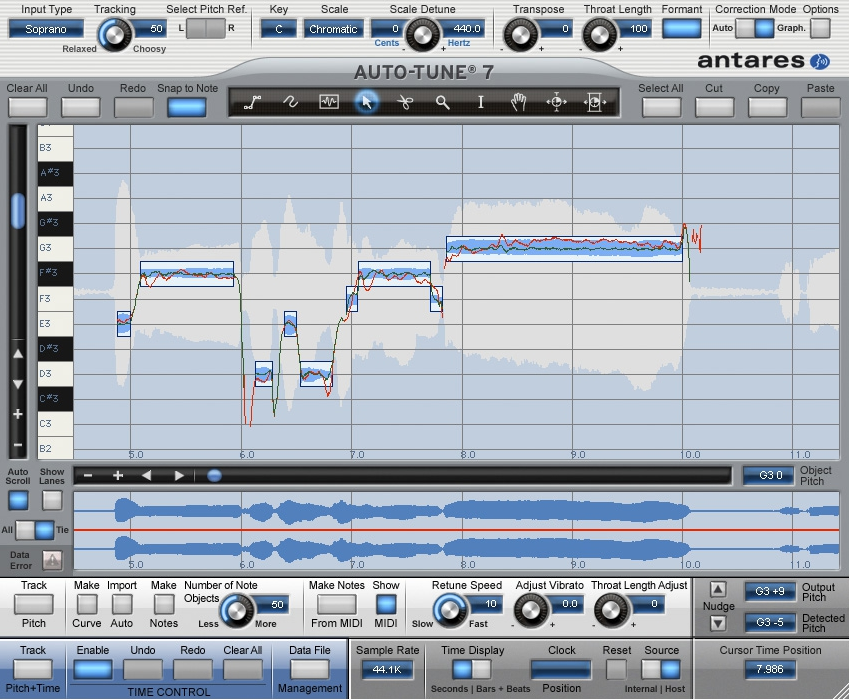Open the Options button at top right
The image size is (849, 699).
pos(820,28)
